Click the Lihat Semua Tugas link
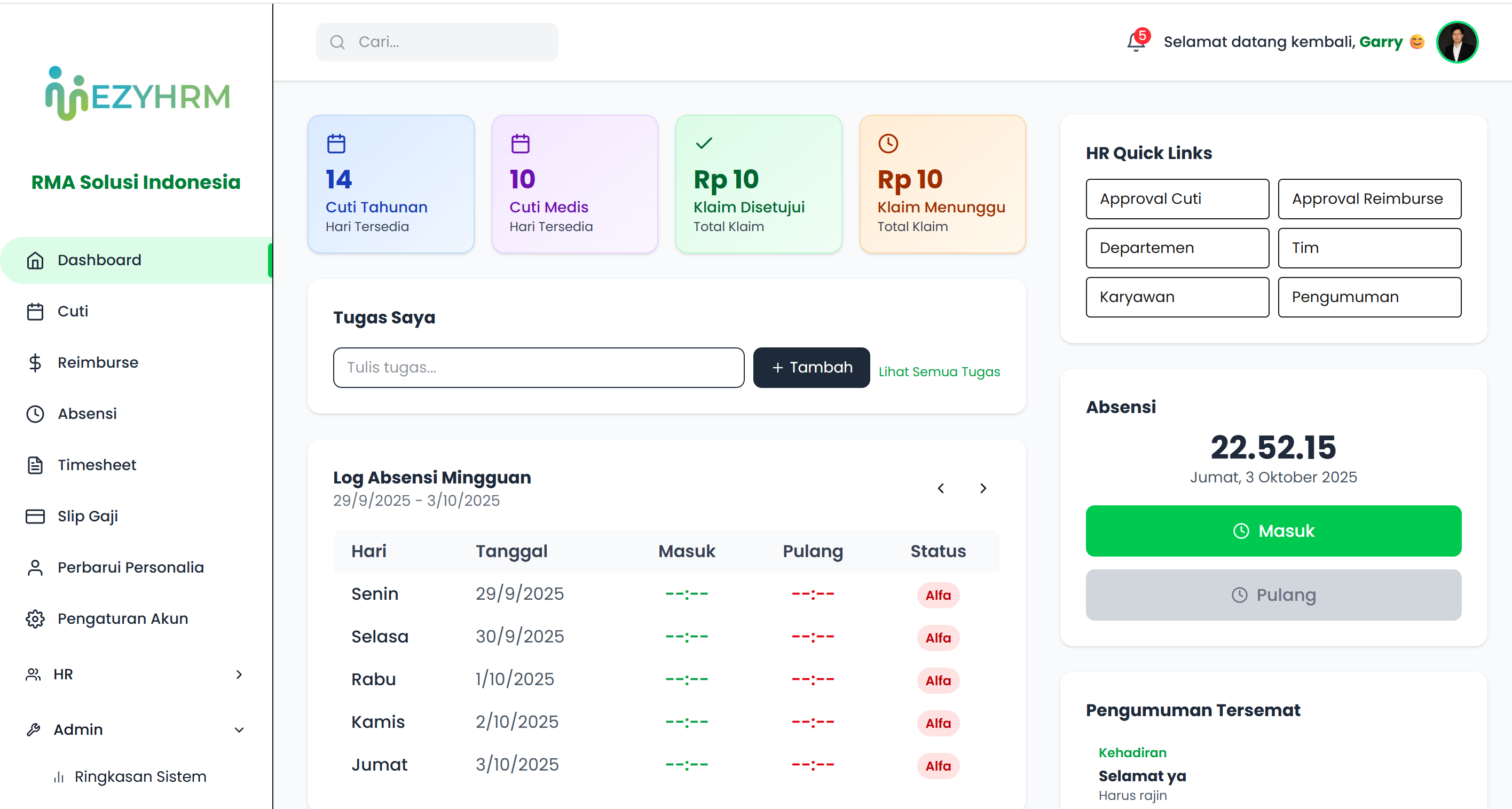The width and height of the screenshot is (1512, 809). (939, 371)
